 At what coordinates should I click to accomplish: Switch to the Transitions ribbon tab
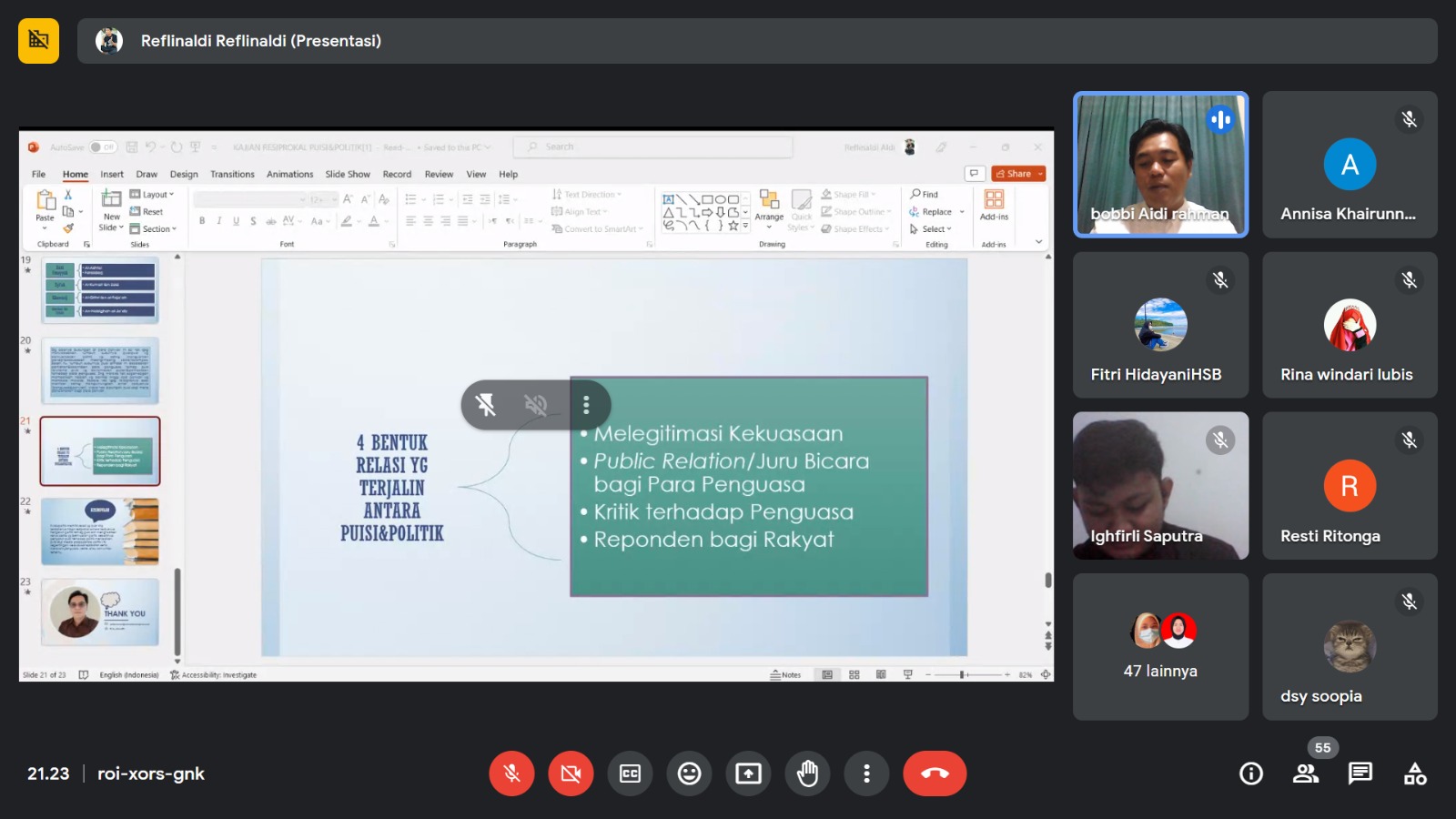click(x=232, y=174)
